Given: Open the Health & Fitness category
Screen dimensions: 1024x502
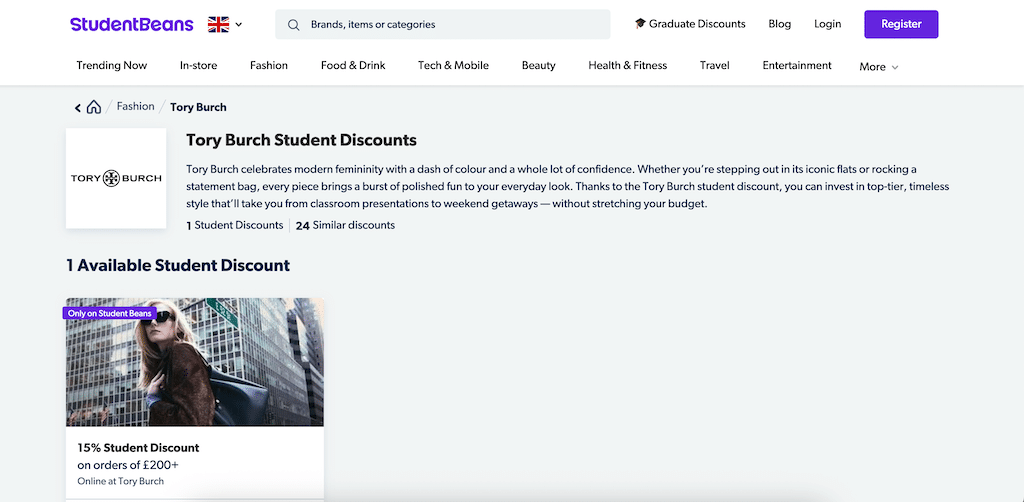Looking at the screenshot, I should pyautogui.click(x=628, y=65).
